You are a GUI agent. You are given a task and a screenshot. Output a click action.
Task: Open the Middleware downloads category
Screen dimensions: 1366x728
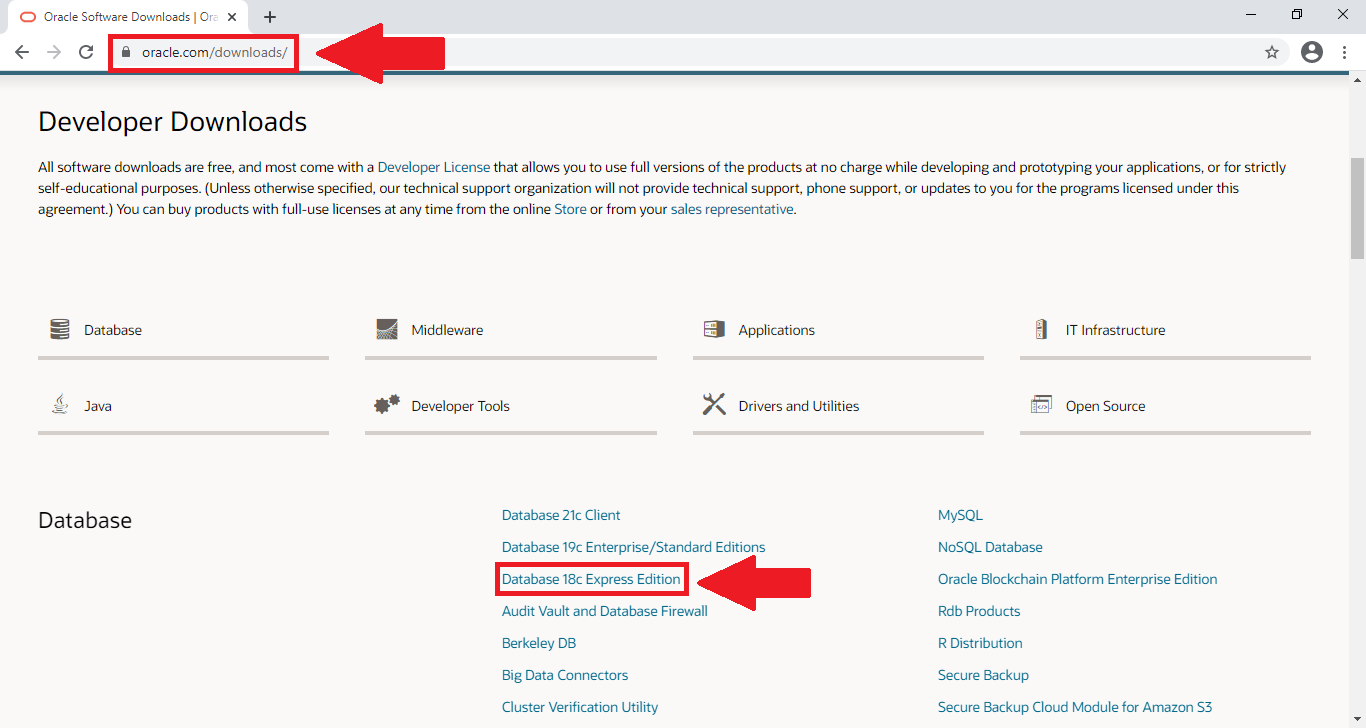(510, 332)
